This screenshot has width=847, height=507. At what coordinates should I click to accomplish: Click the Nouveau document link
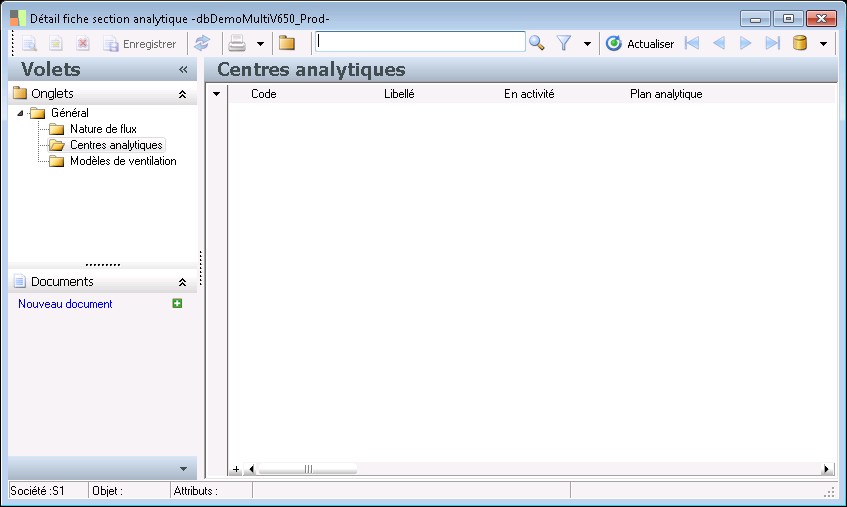coord(65,304)
